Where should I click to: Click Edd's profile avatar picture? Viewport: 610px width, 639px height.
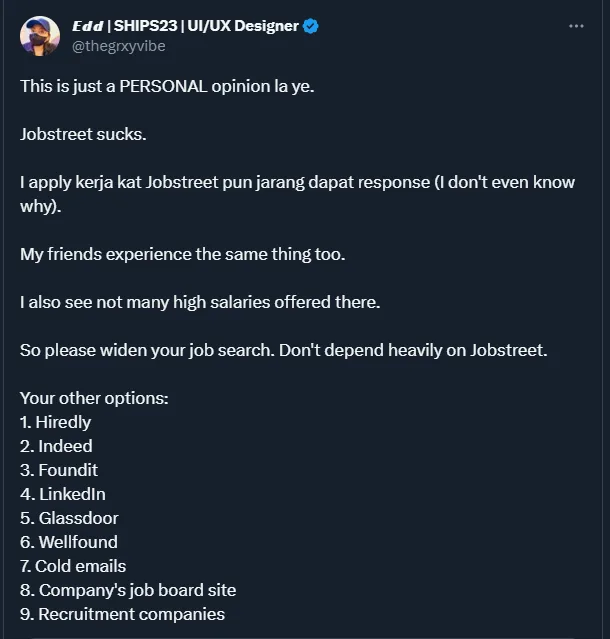[x=39, y=35]
